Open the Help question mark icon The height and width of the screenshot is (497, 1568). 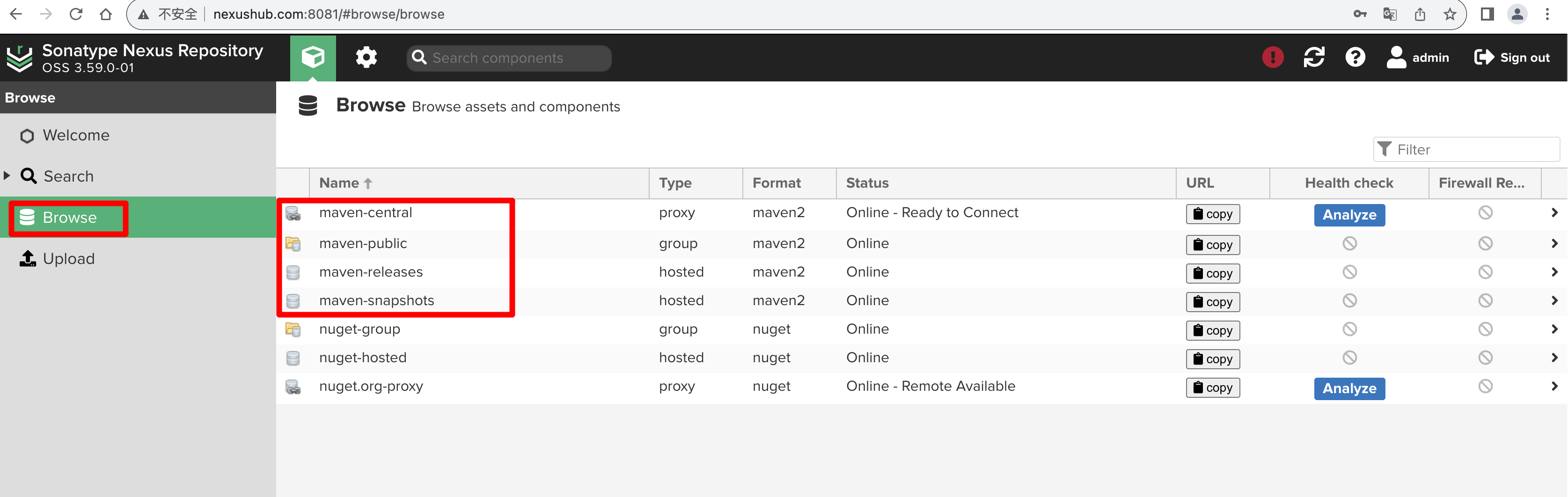pos(1355,58)
